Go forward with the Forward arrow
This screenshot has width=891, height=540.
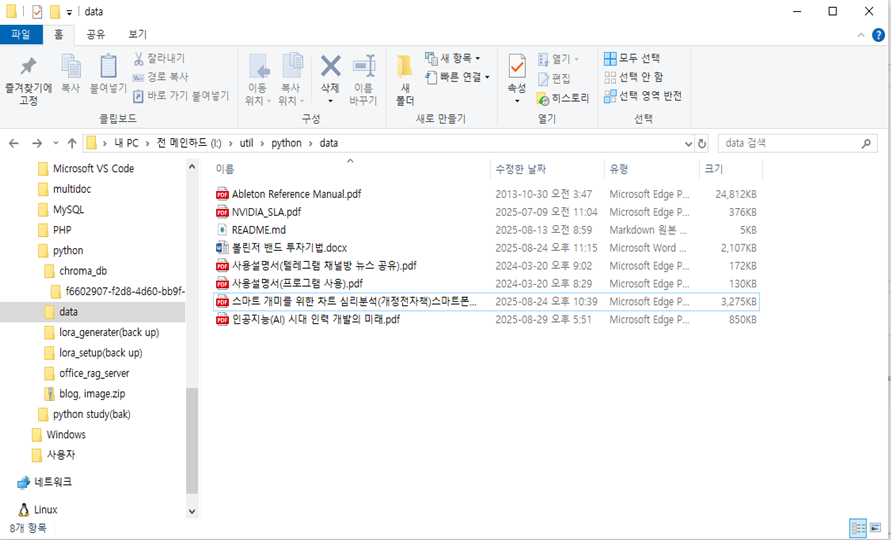coord(37,143)
